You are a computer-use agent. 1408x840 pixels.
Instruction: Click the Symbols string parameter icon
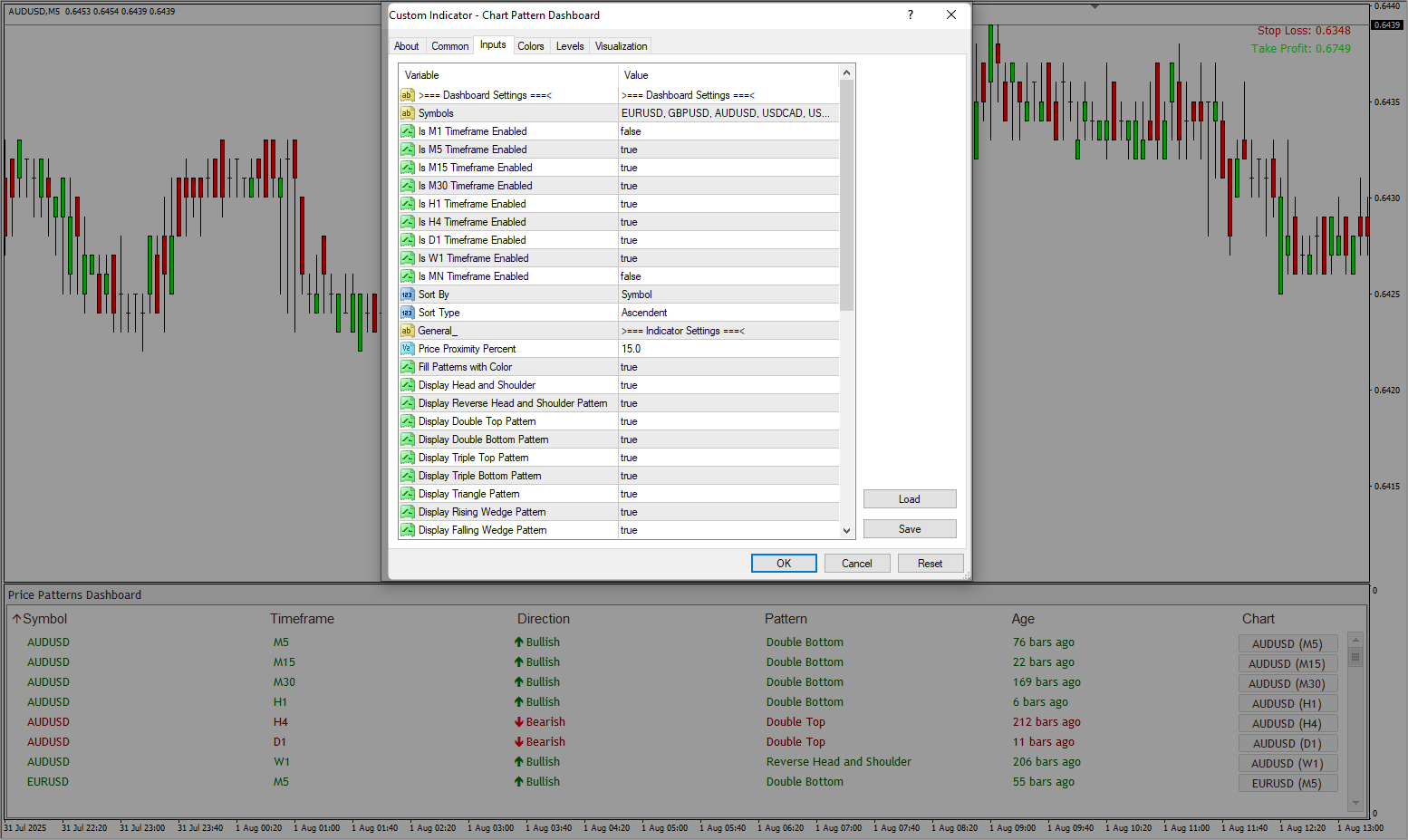pyautogui.click(x=407, y=113)
